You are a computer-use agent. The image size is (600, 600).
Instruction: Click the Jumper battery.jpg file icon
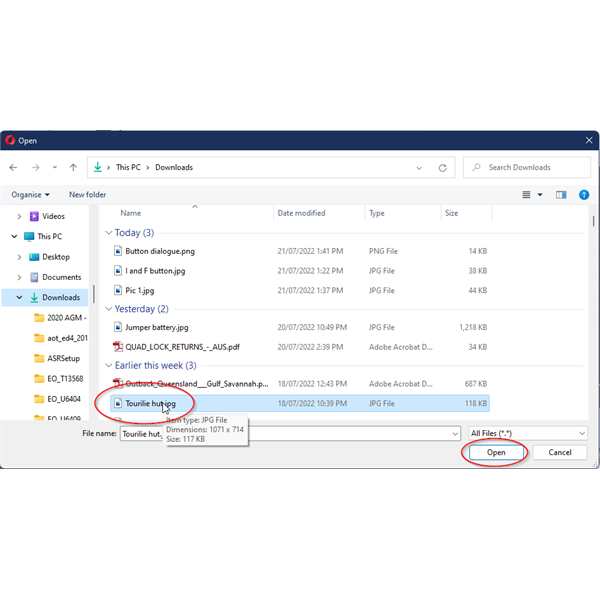coord(118,328)
